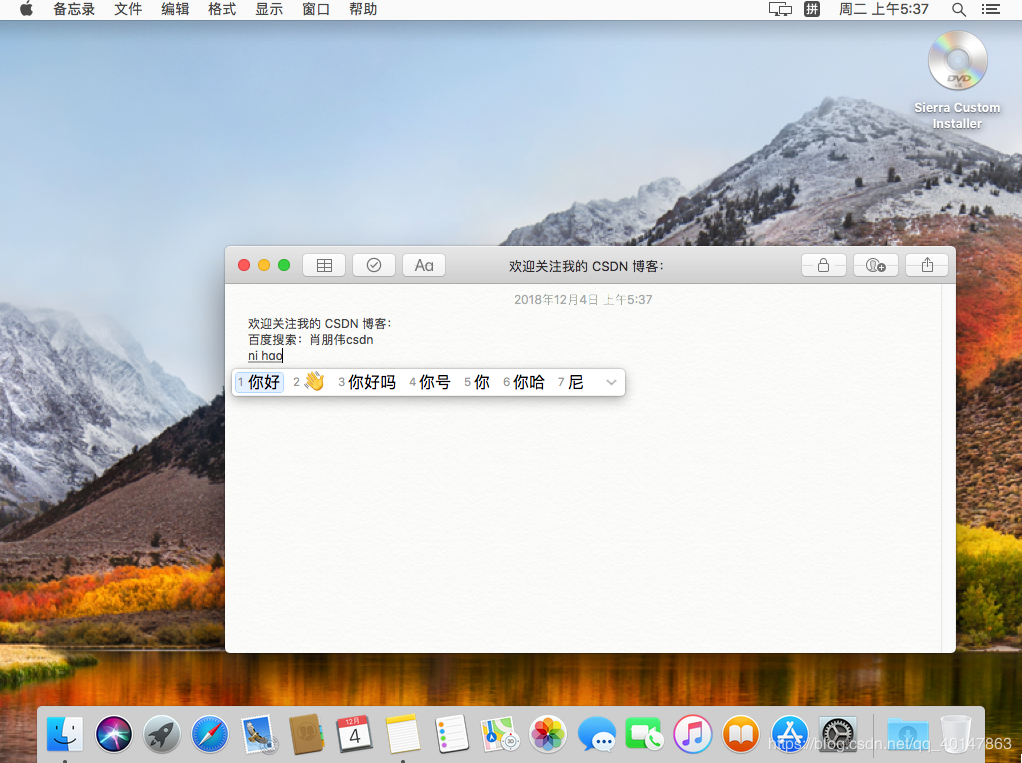Choose candidate 1 你好
This screenshot has height=763, width=1022.
[260, 382]
